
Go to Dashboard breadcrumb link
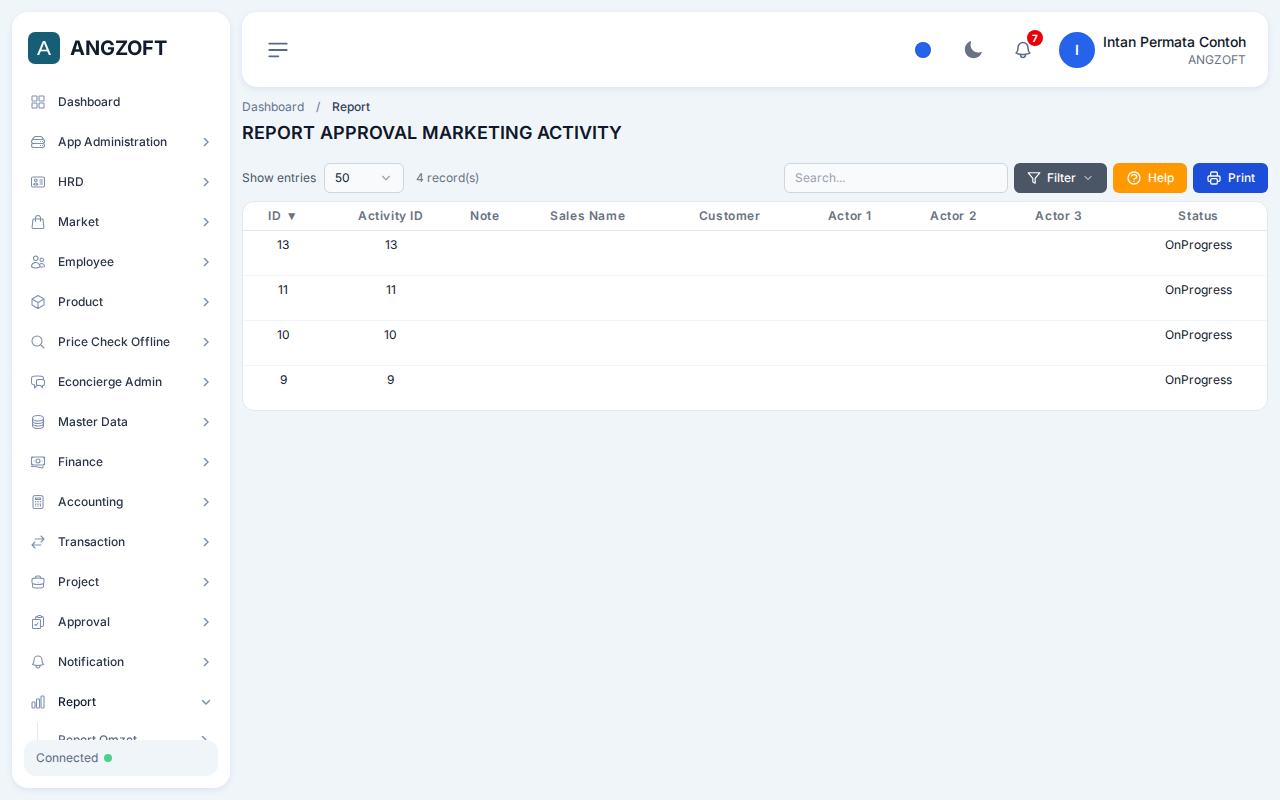click(x=273, y=107)
